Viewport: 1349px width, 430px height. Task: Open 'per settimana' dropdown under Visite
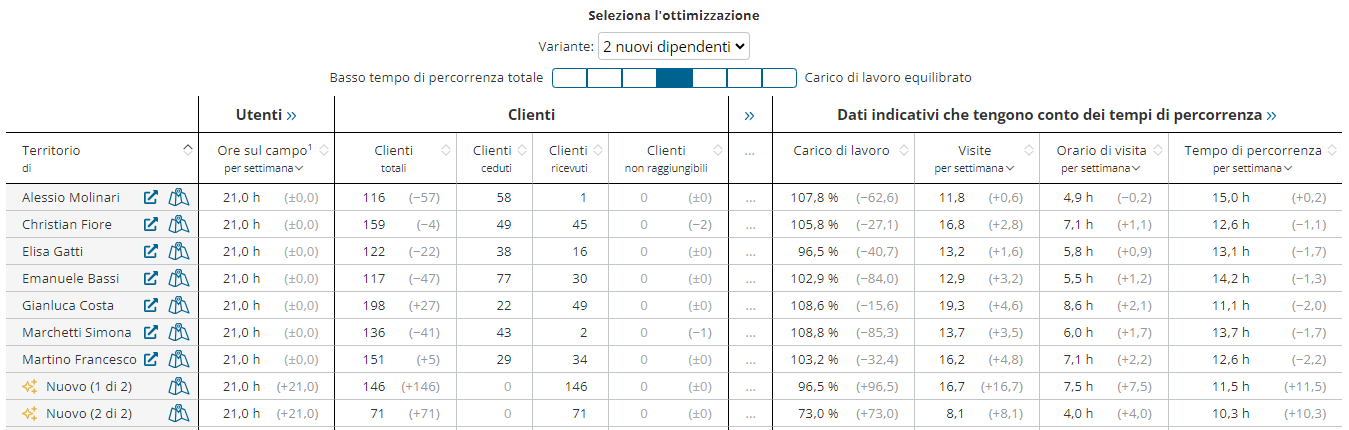(x=974, y=168)
